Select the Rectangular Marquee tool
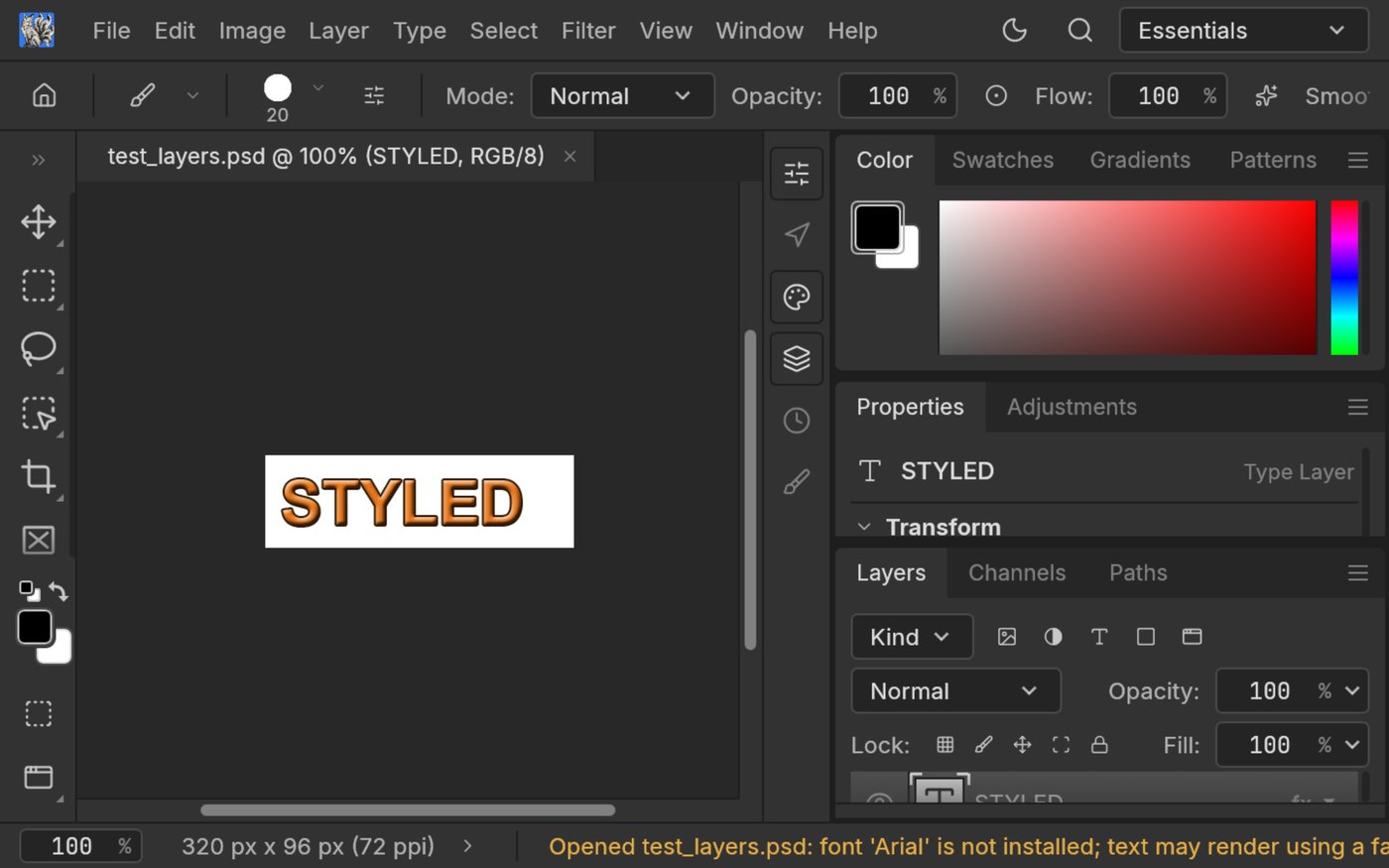1389x868 pixels. click(39, 286)
